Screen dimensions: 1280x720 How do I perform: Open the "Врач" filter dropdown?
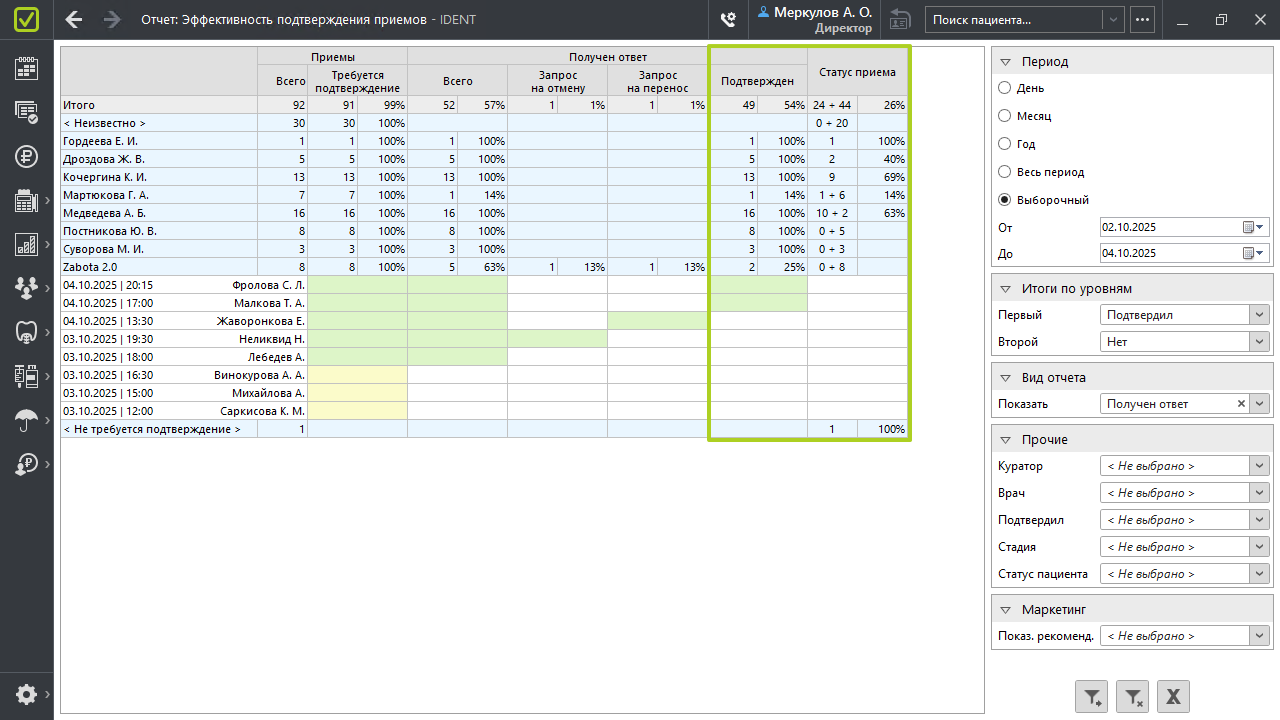(x=1259, y=493)
